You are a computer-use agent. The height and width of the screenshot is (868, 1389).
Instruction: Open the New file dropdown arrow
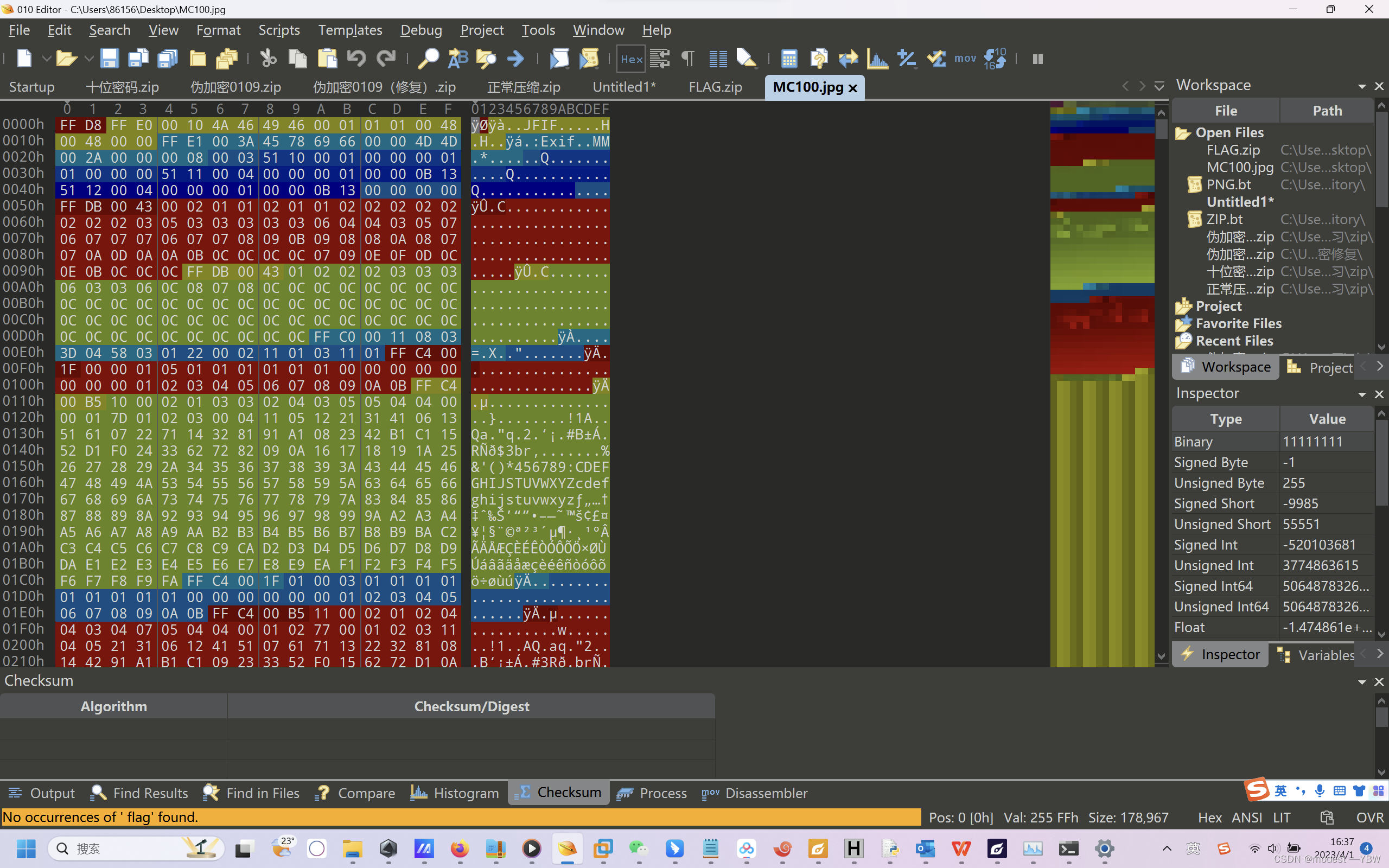[x=47, y=59]
